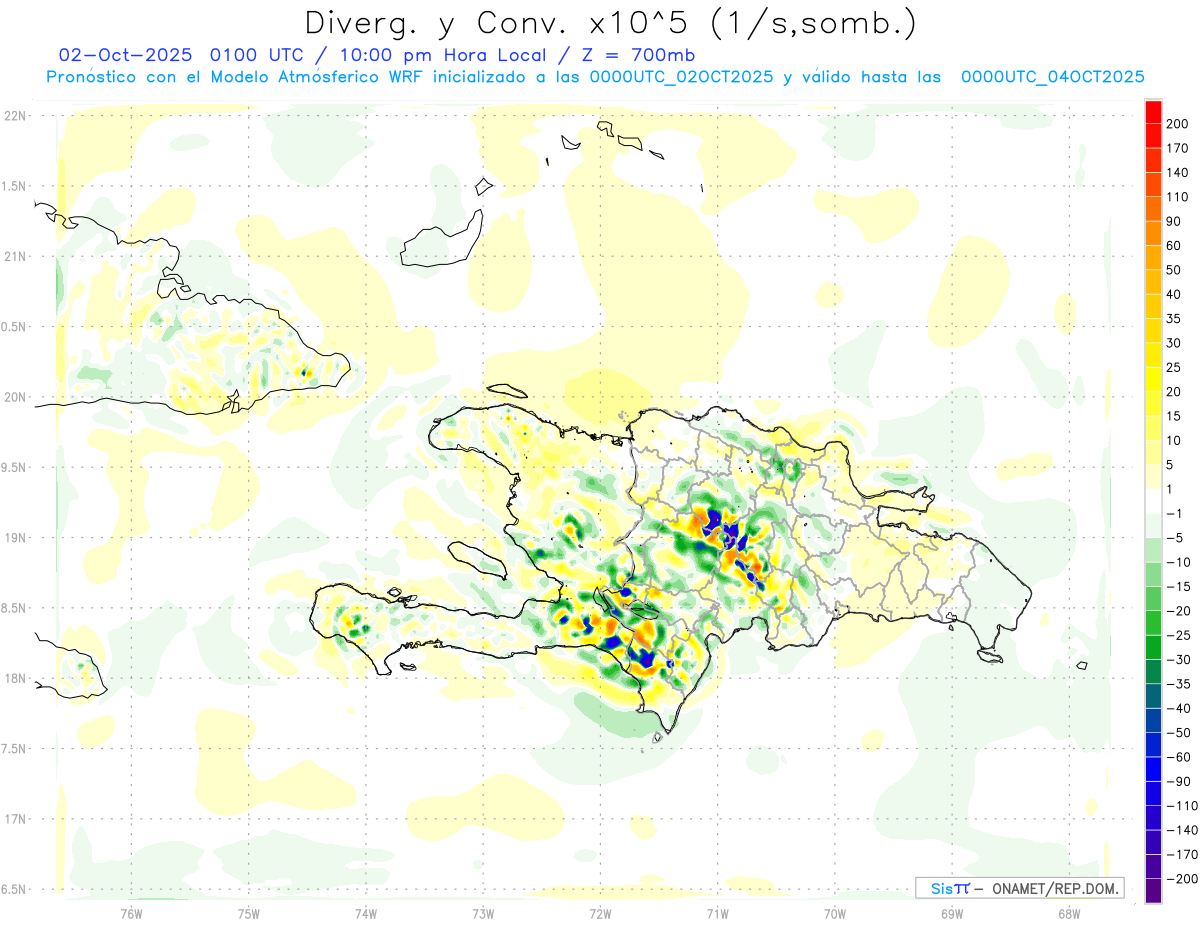Click the "18N" latitude label

[x=14, y=678]
